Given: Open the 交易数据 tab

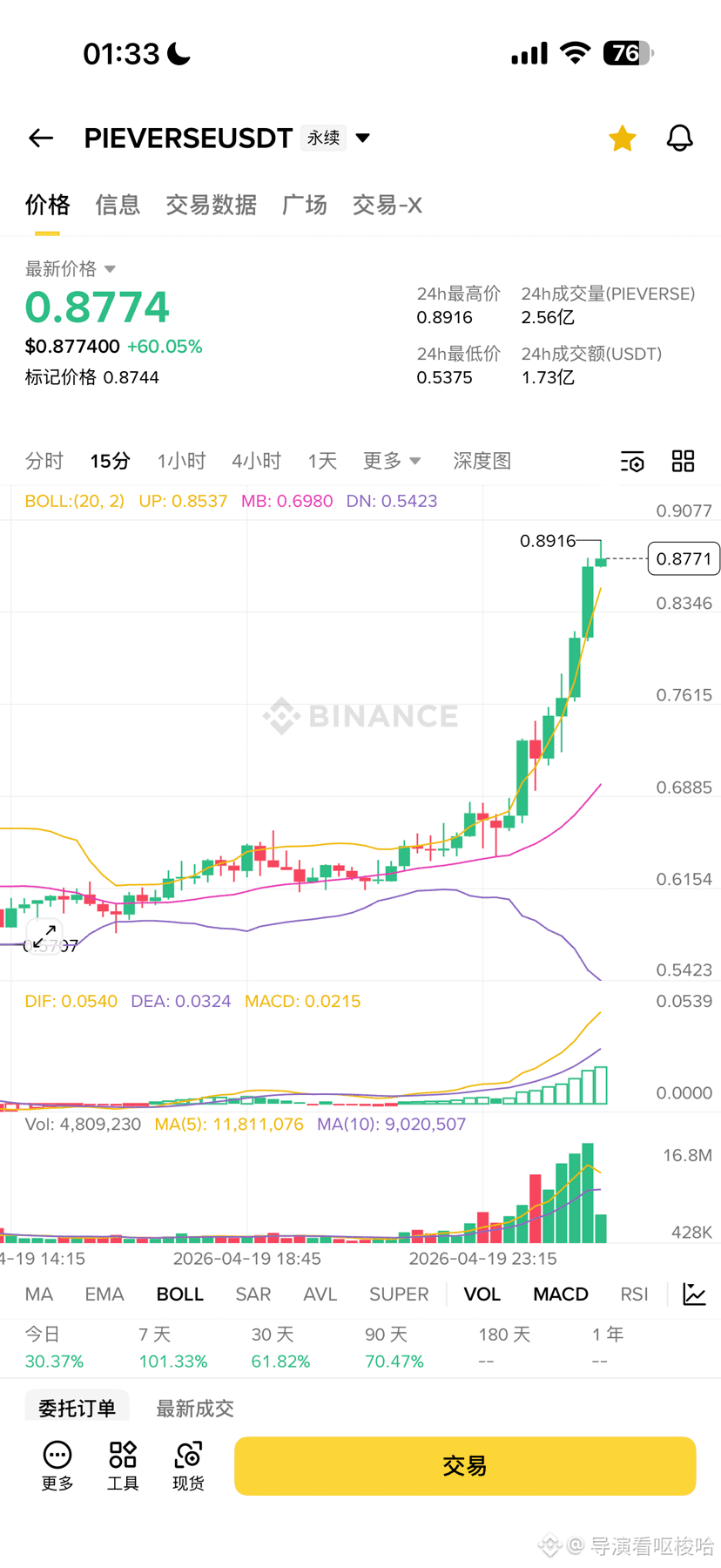Looking at the screenshot, I should 211,205.
